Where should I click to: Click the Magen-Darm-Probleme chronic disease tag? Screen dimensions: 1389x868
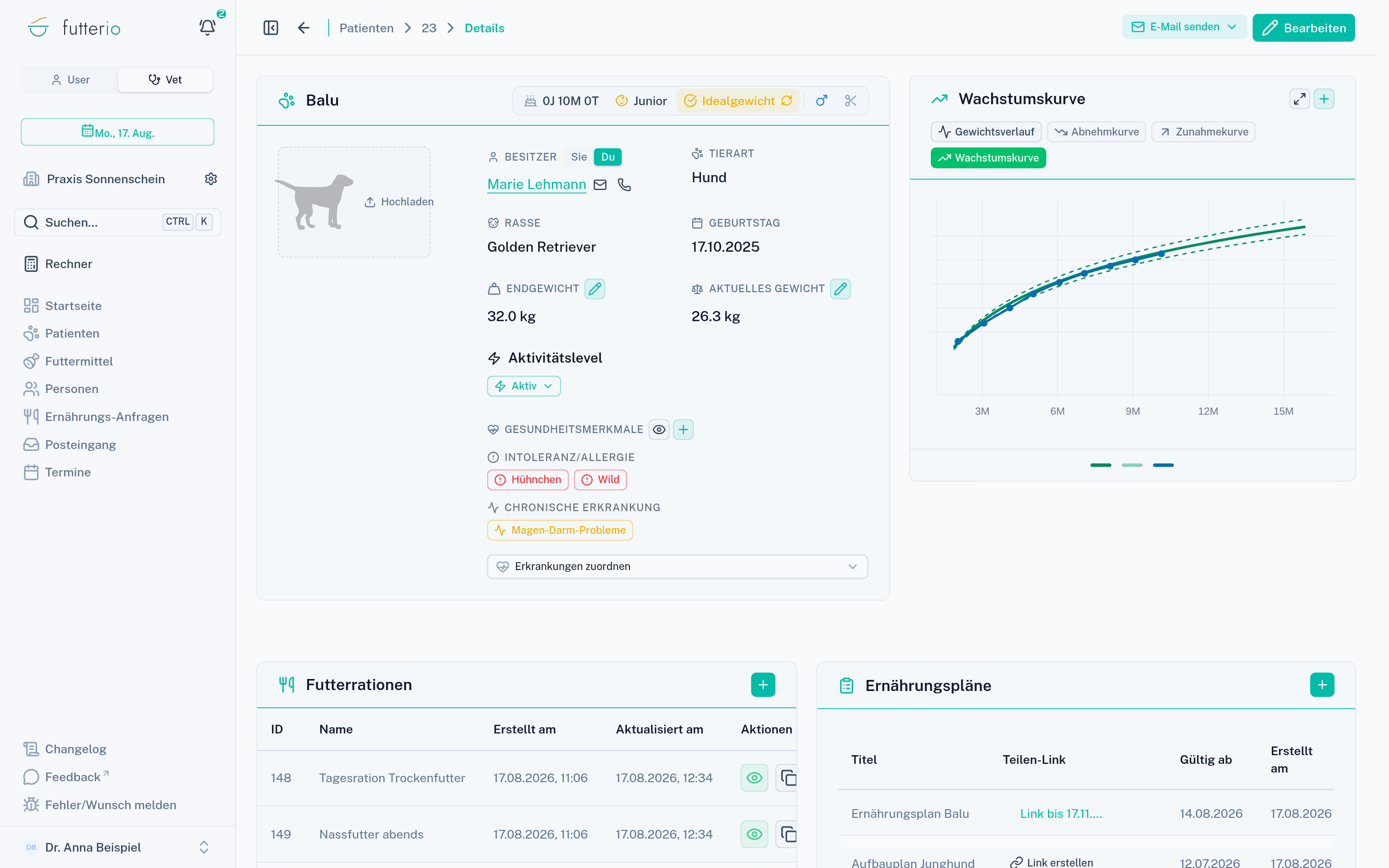pos(559,530)
